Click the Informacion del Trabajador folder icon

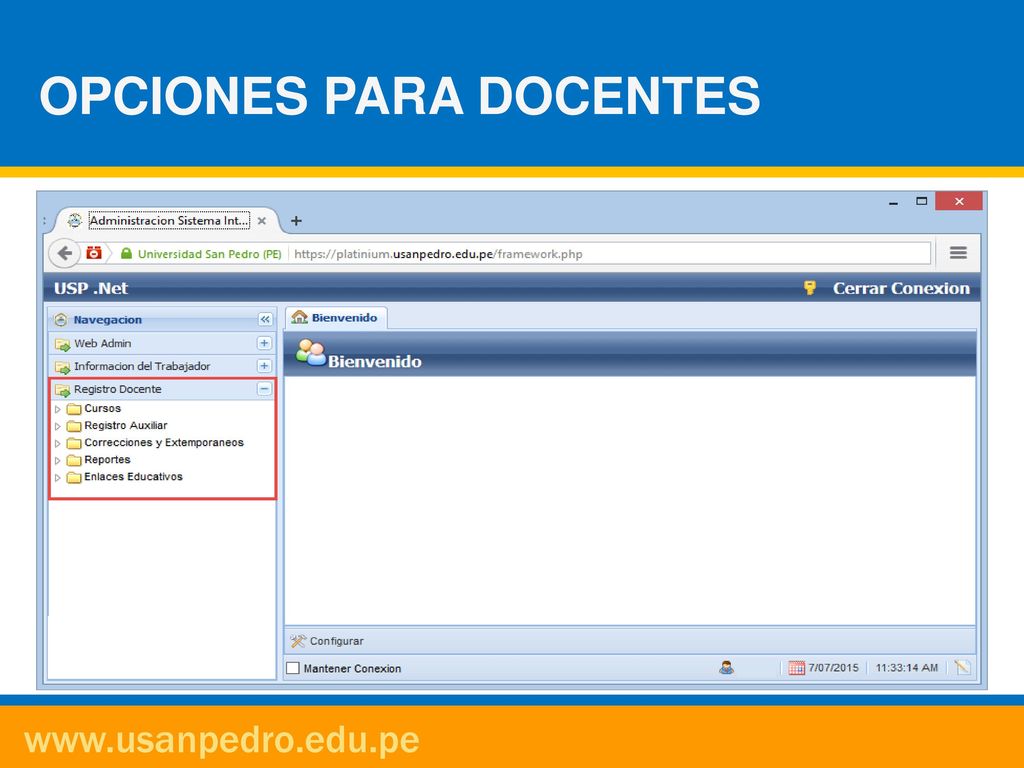[62, 366]
